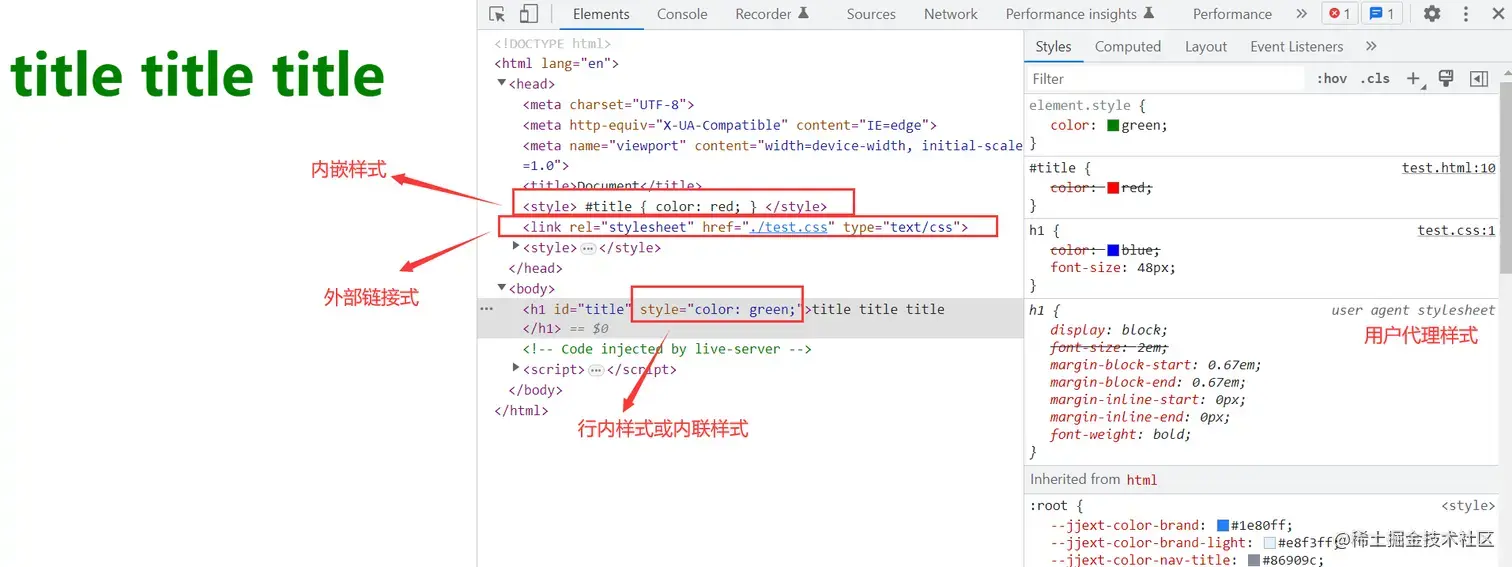The width and height of the screenshot is (1512, 567).
Task: Click the blue issues message badge
Action: click(1383, 14)
